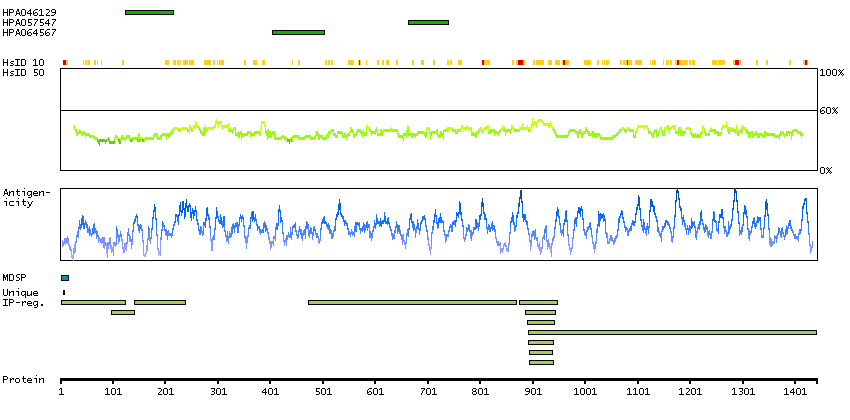Click the Protein axis label
This screenshot has height=420, width=850.
(22, 380)
